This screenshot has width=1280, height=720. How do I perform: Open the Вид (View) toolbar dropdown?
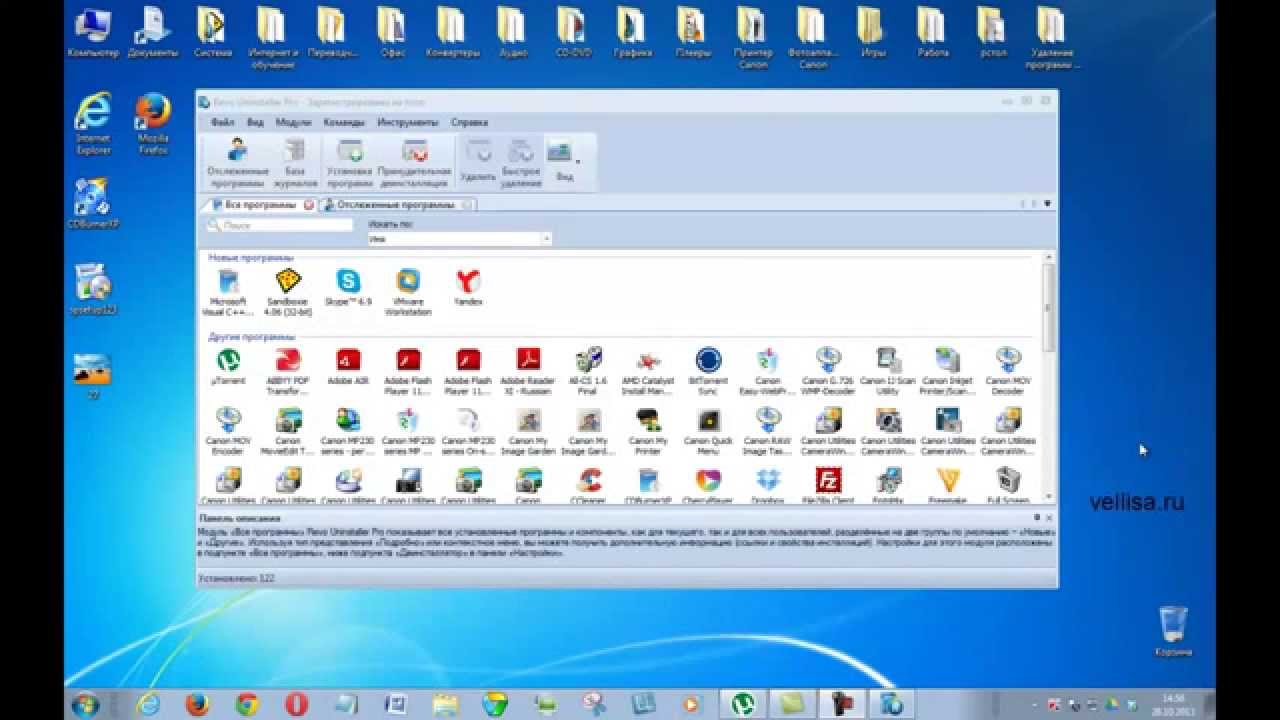point(563,163)
